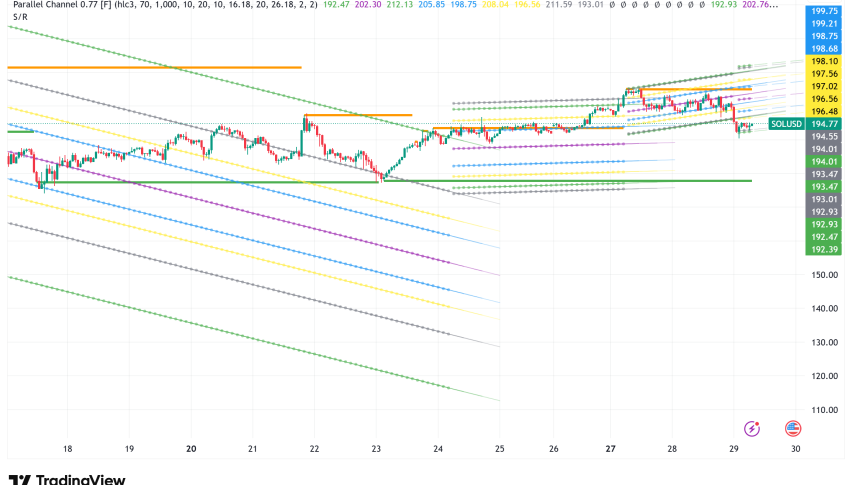
Task: Click the 150.00 price scale level
Action: [x=825, y=275]
